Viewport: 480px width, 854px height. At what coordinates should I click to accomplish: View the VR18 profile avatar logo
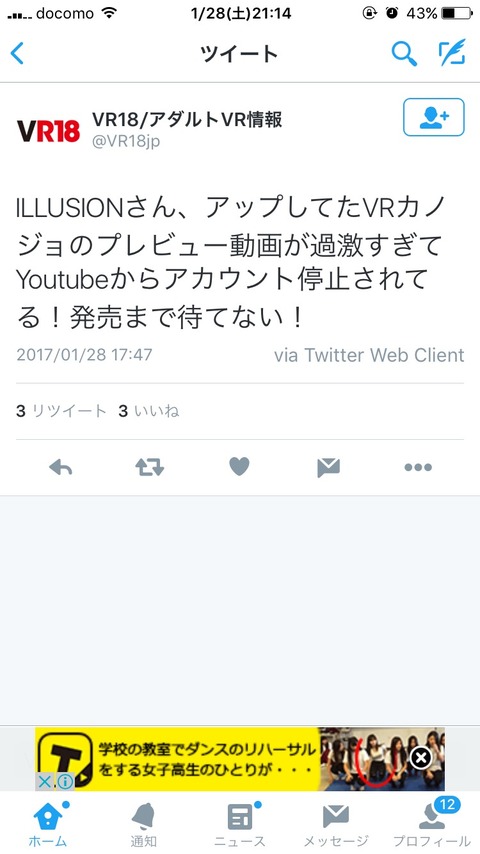point(48,131)
